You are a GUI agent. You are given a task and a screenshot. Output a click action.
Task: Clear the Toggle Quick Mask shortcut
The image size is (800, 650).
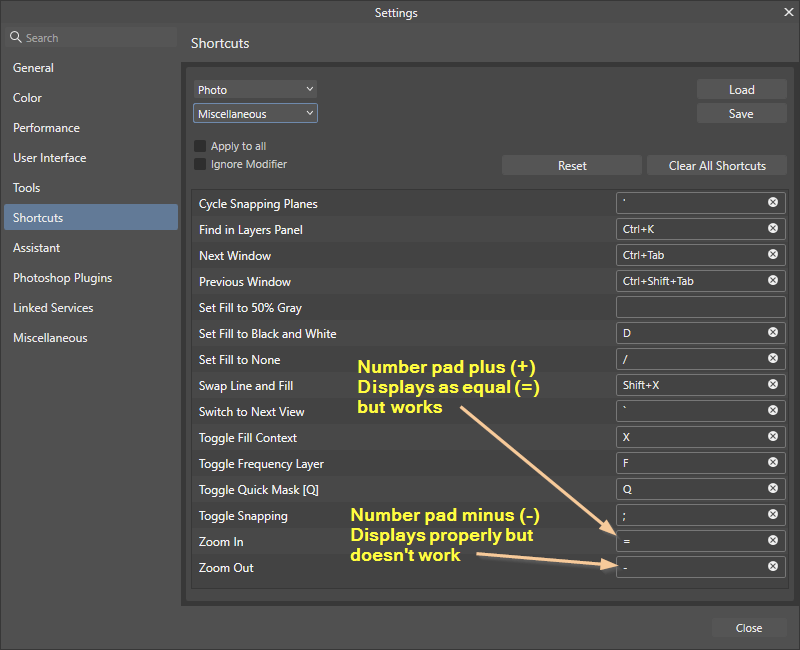pyautogui.click(x=772, y=488)
